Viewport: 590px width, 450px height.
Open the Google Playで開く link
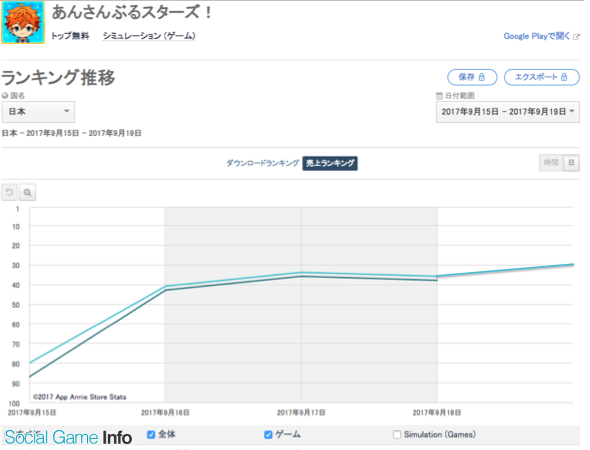(537, 36)
